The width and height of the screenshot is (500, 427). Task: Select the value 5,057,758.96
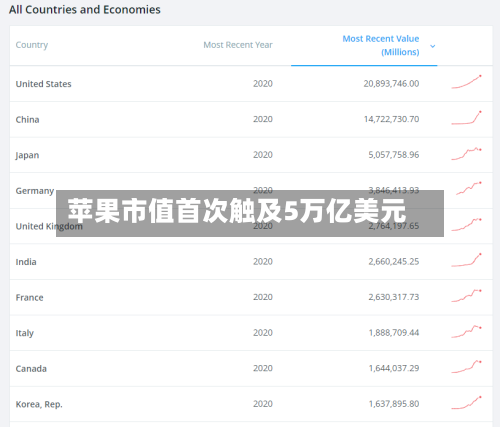(393, 155)
